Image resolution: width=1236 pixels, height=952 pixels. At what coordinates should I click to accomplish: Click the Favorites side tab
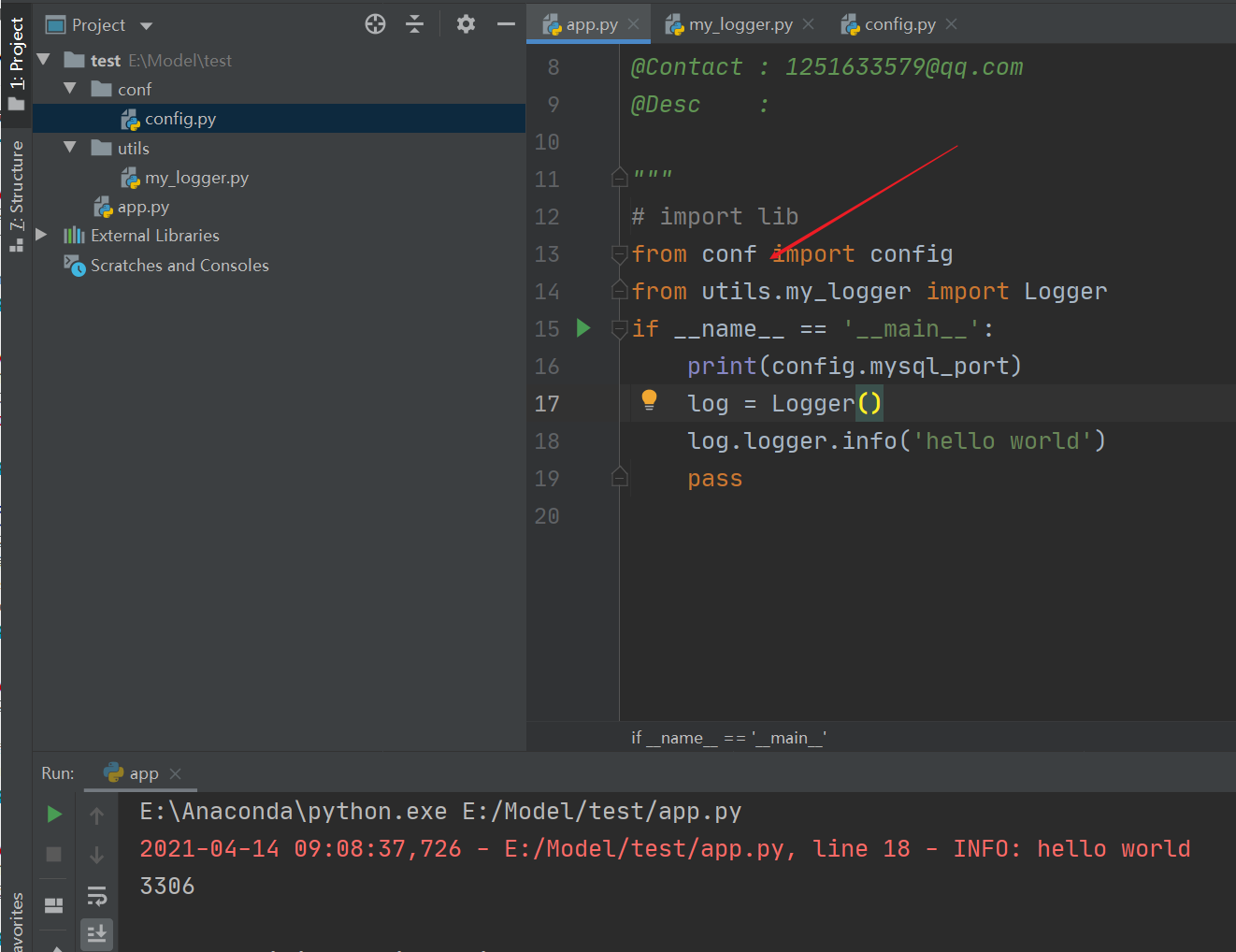16,922
